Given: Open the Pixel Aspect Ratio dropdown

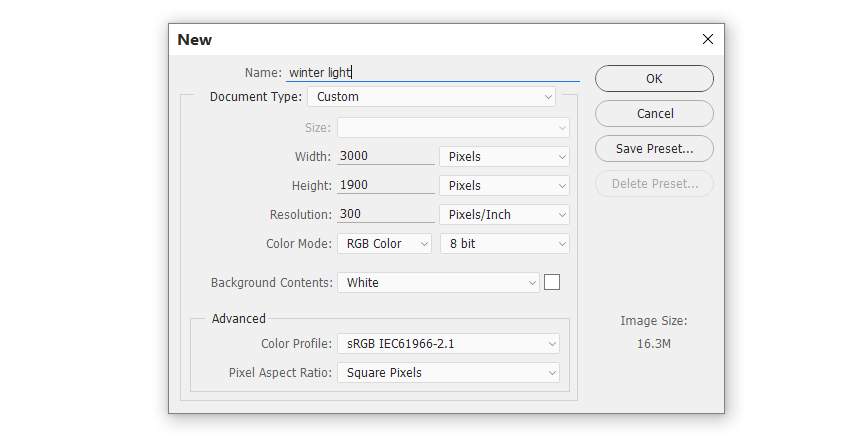Looking at the screenshot, I should tap(448, 373).
